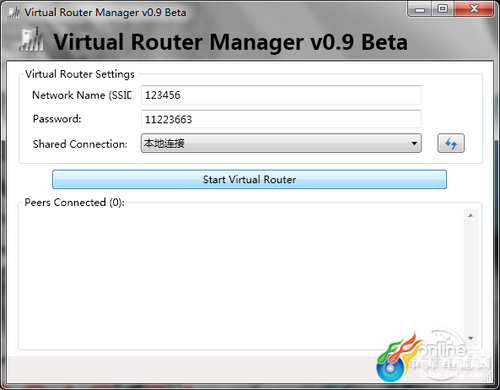Image resolution: width=500 pixels, height=390 pixels.
Task: Maximize the Virtual Router Manager window
Action: (442, 9)
